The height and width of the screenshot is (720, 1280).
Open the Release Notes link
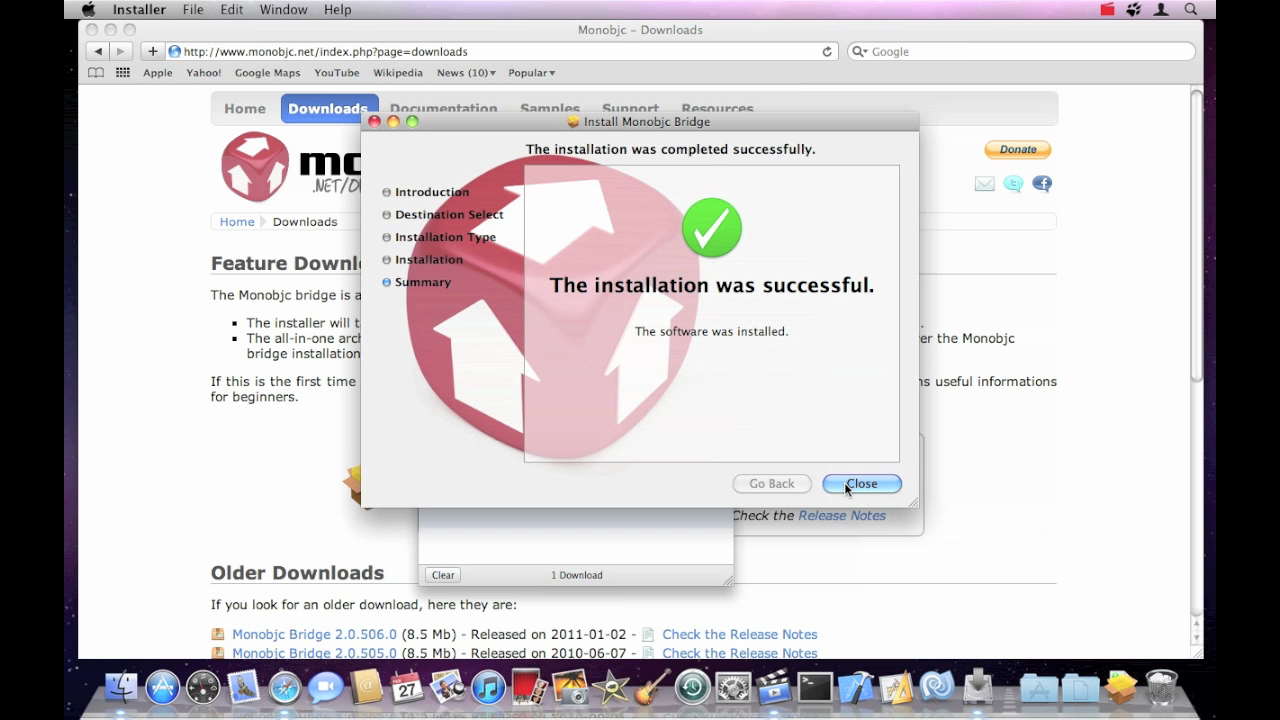coord(841,516)
